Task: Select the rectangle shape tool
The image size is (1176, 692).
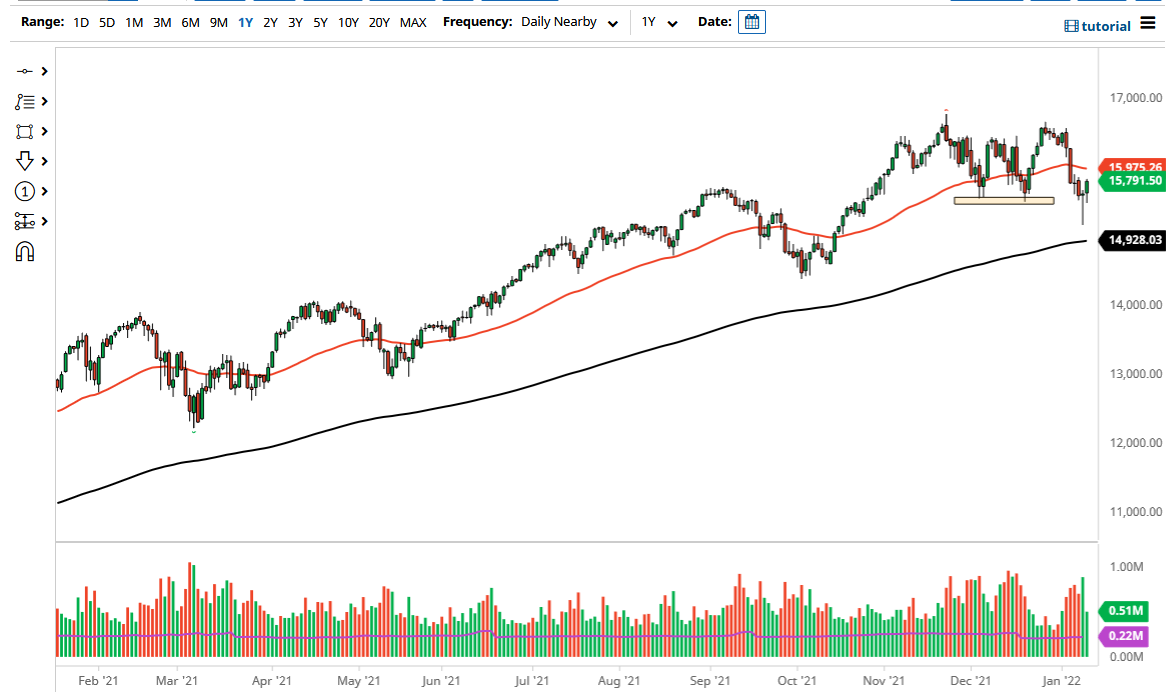Action: (x=26, y=130)
